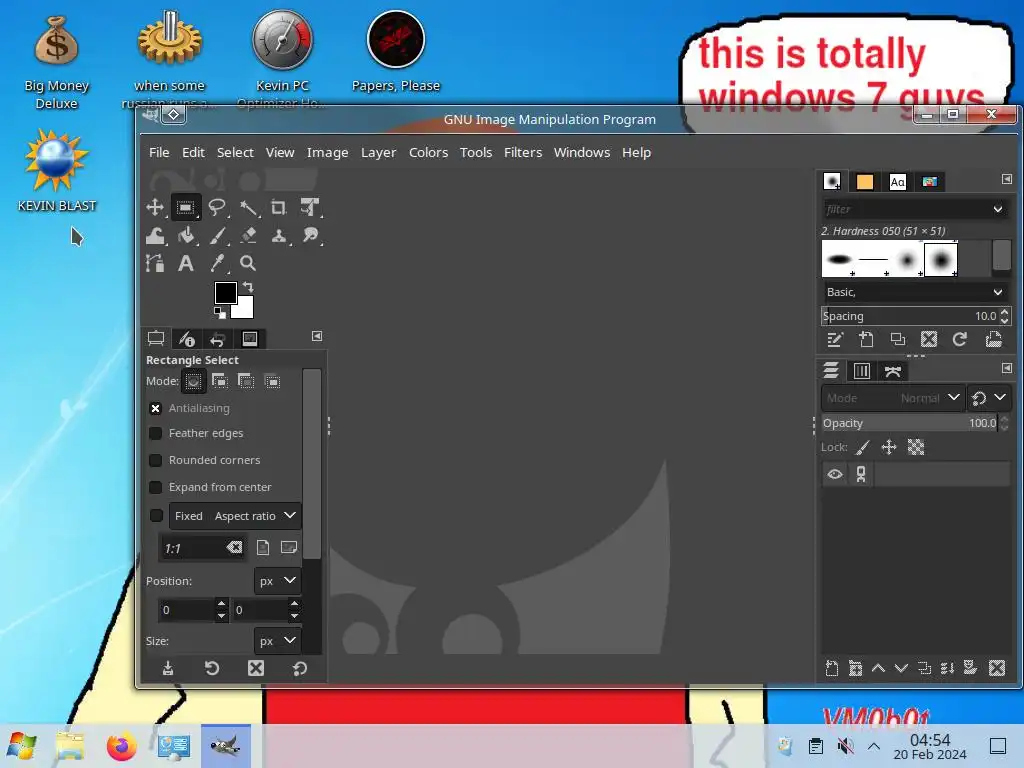The width and height of the screenshot is (1024, 768).
Task: Select the Paintbrush tool
Action: [x=217, y=236]
